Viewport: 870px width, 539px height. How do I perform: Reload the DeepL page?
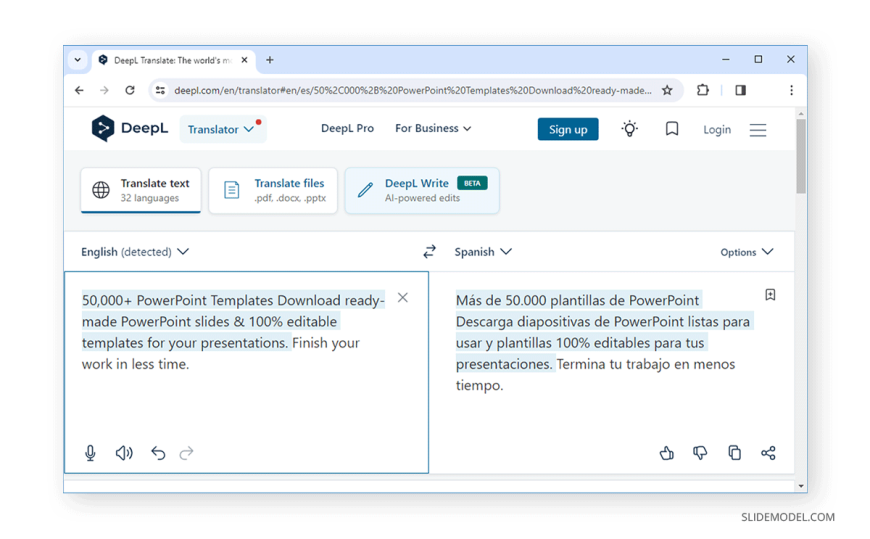click(130, 90)
